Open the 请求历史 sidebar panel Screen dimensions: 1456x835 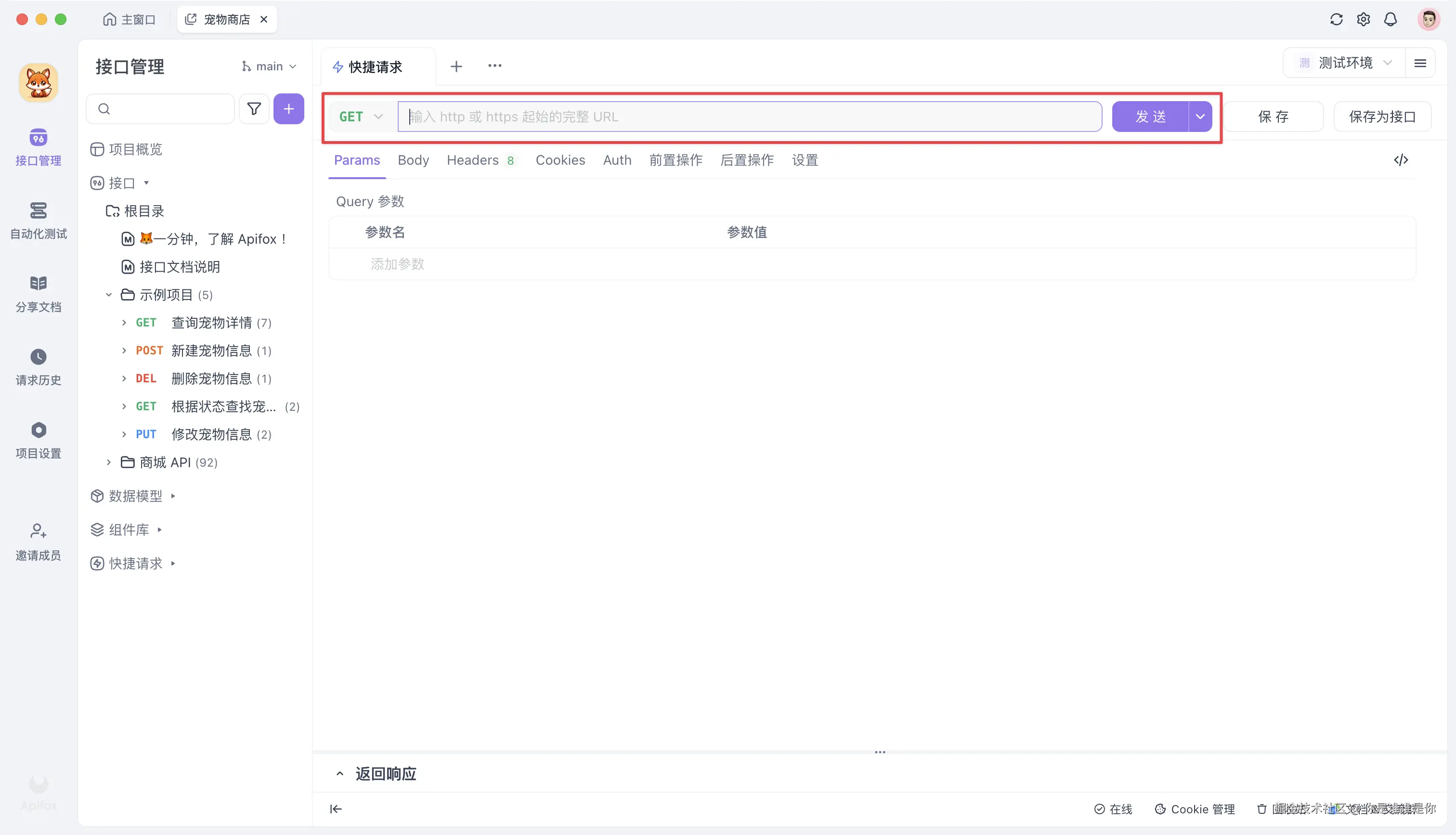pyautogui.click(x=38, y=366)
